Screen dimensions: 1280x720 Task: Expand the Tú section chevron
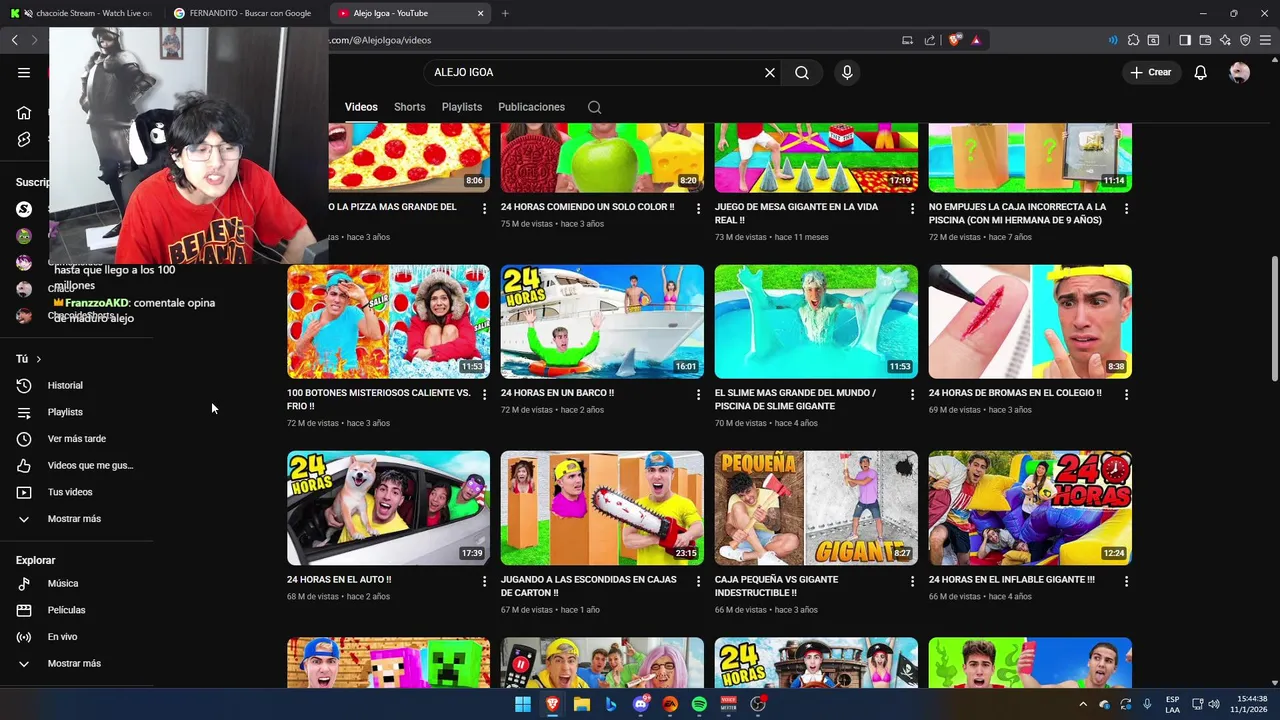click(x=38, y=359)
